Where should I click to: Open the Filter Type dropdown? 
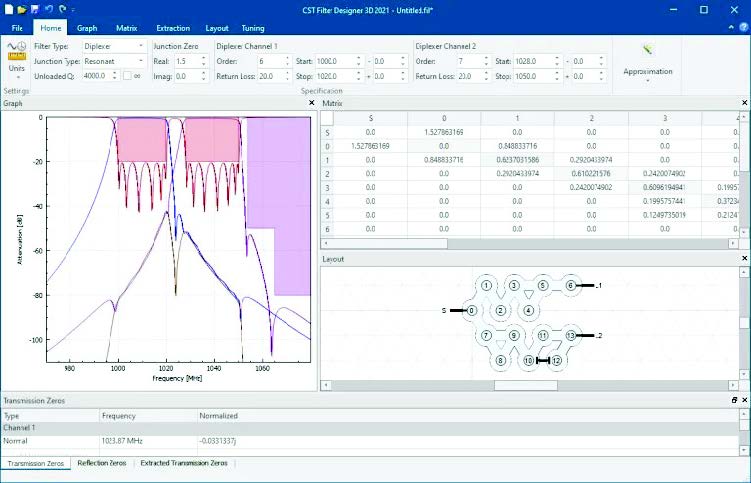pos(114,46)
